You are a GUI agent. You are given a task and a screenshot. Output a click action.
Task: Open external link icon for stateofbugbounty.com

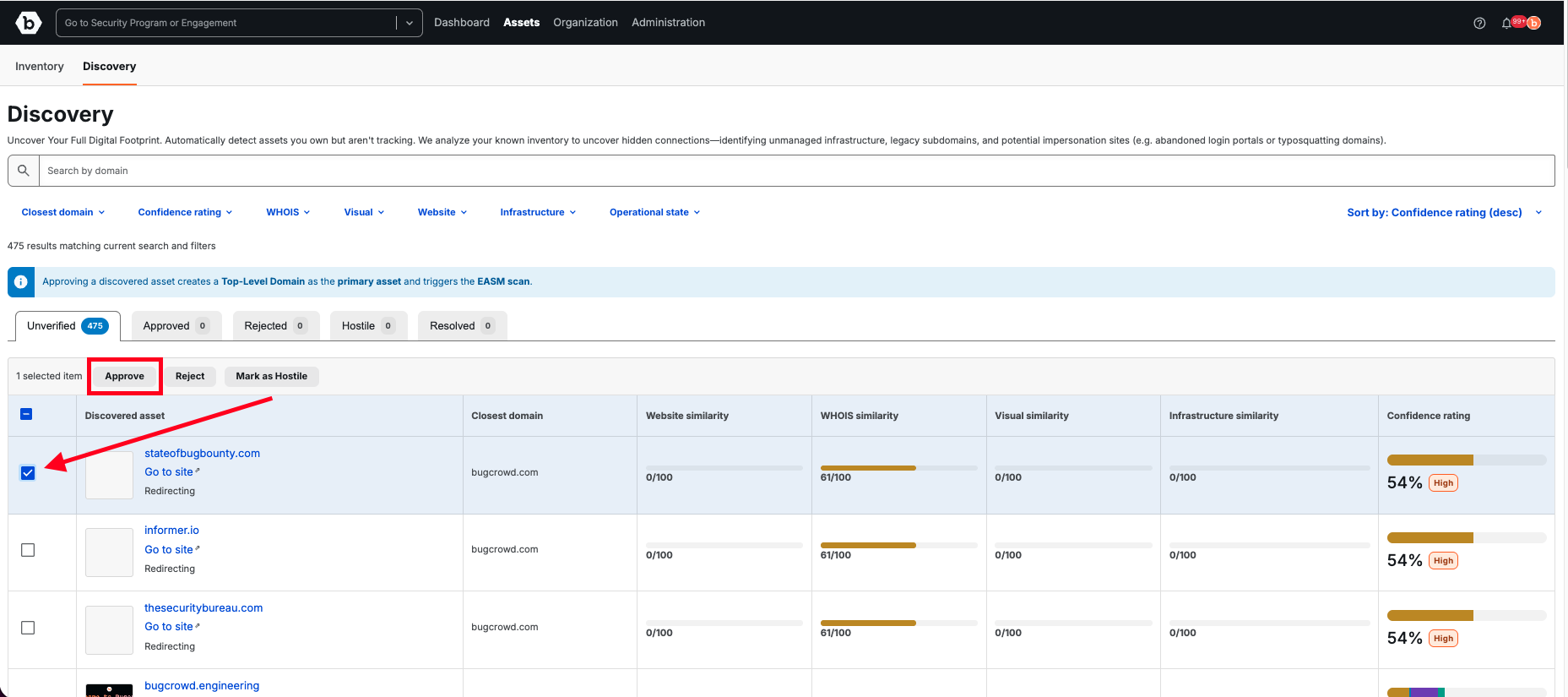point(198,471)
